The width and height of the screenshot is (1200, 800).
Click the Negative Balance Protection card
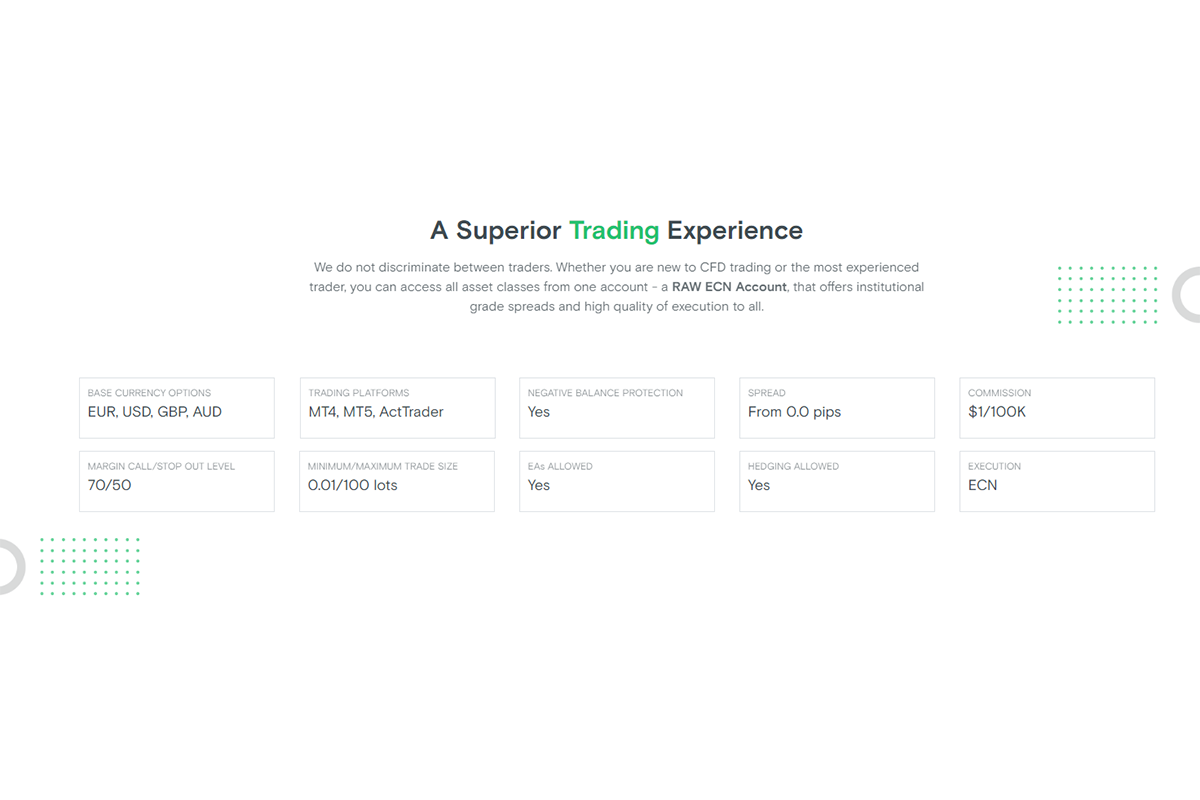tap(617, 408)
